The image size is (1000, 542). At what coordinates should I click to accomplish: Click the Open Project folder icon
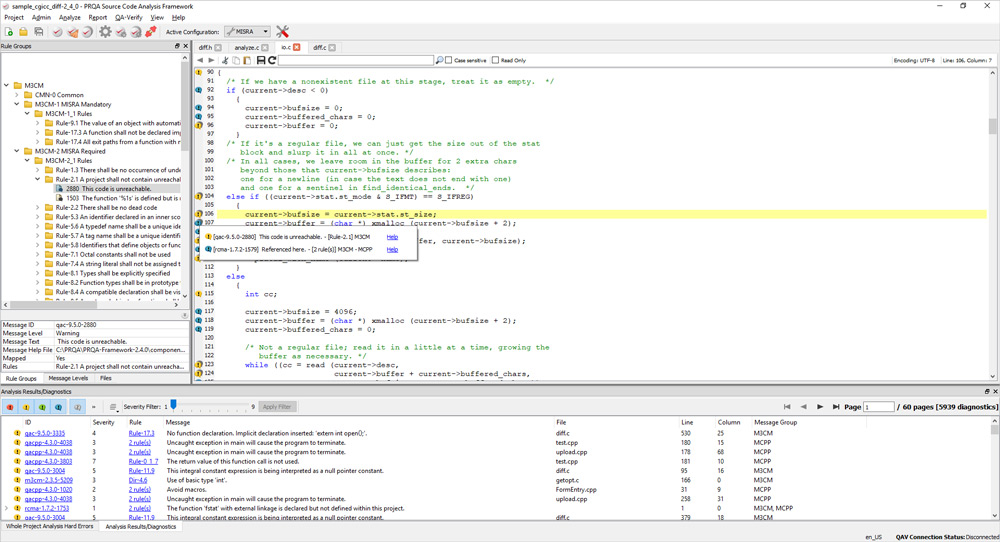(23, 32)
